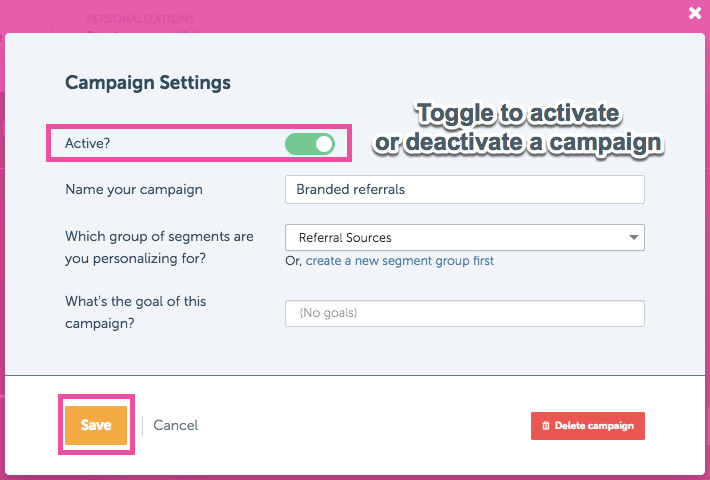710x480 pixels.
Task: Toggle the Active campaign switch off
Action: click(x=310, y=144)
